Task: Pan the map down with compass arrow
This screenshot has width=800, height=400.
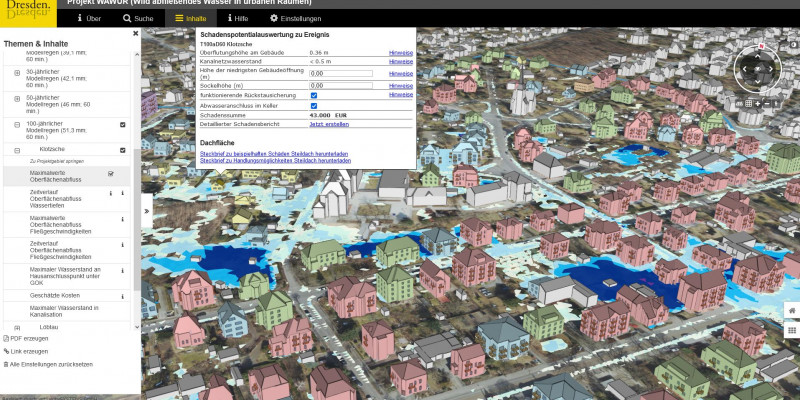Action: pos(758,81)
